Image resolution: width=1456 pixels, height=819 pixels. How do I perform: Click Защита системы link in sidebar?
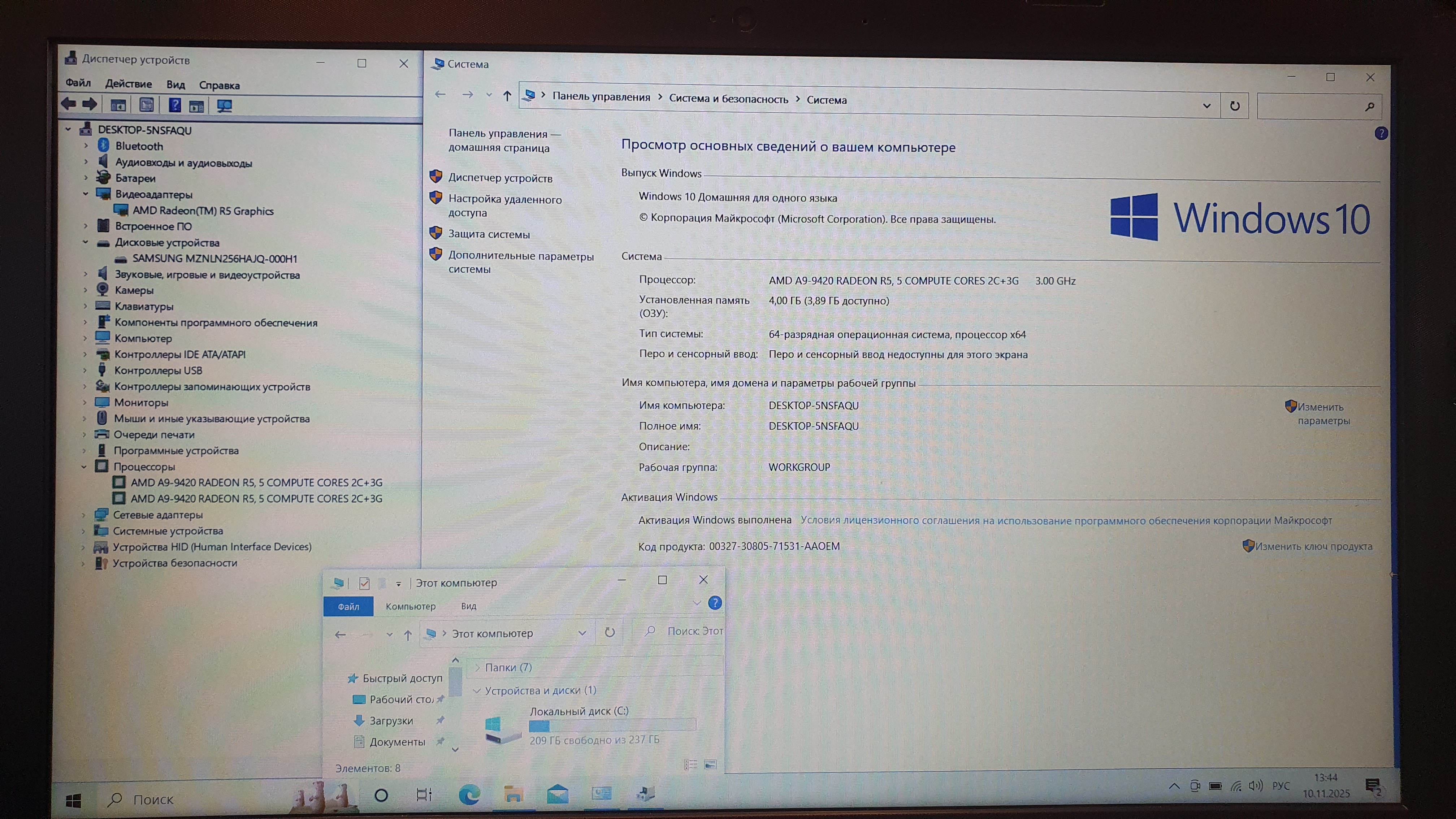489,234
